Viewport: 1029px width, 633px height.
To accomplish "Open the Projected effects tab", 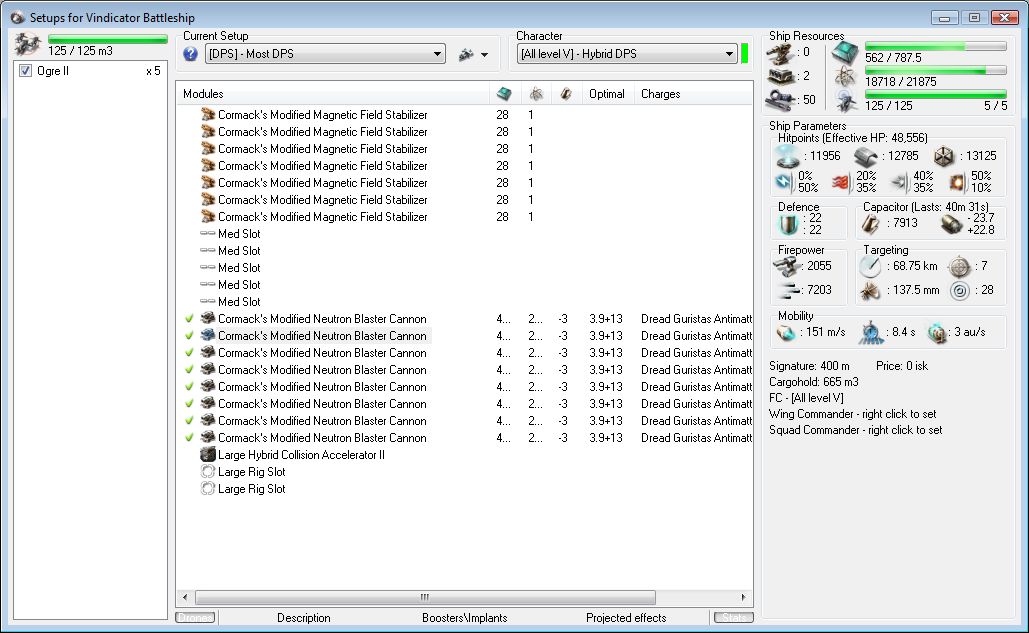I will pyautogui.click(x=626, y=618).
